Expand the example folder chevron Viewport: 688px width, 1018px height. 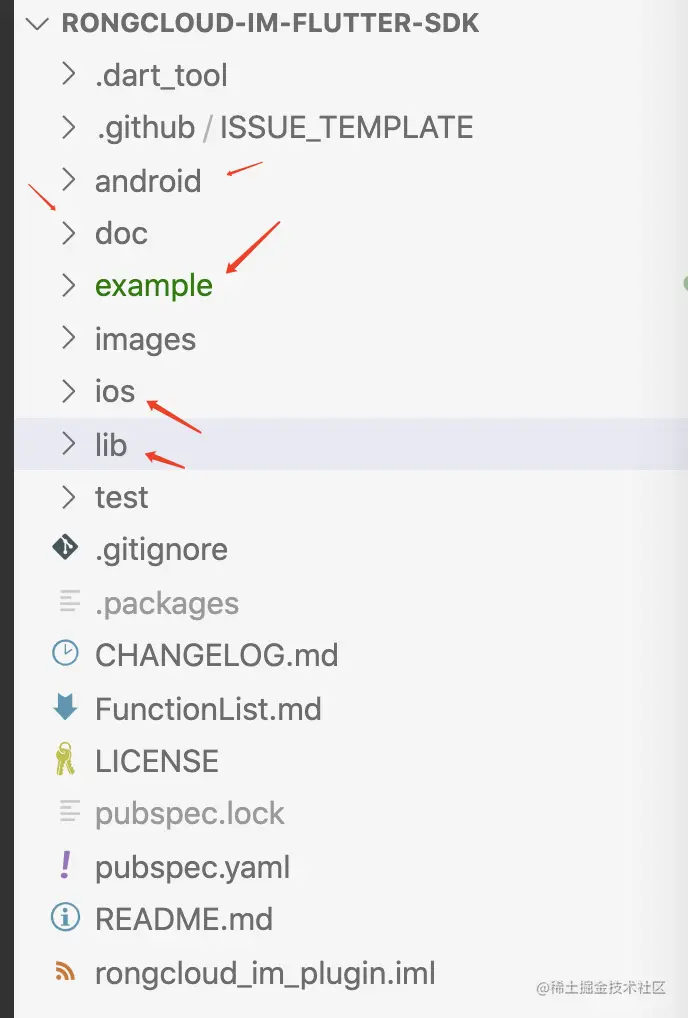pos(68,285)
